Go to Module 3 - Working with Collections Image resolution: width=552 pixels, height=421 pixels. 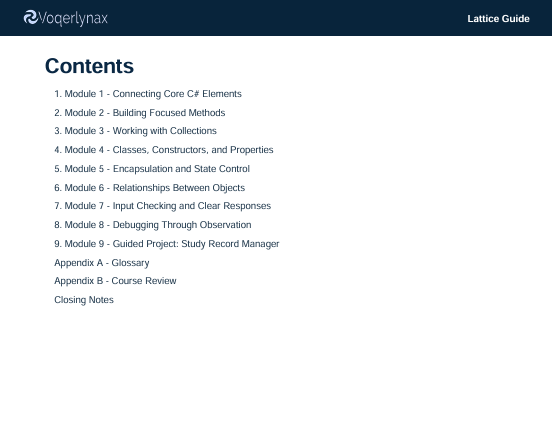(x=136, y=131)
